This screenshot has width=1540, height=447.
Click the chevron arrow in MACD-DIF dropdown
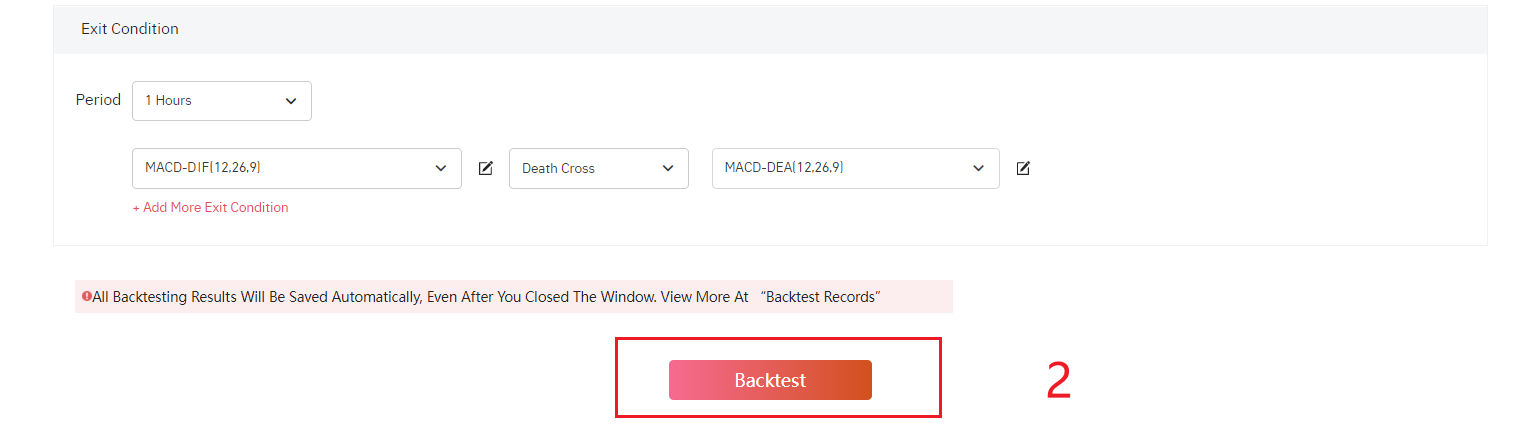[x=441, y=168]
